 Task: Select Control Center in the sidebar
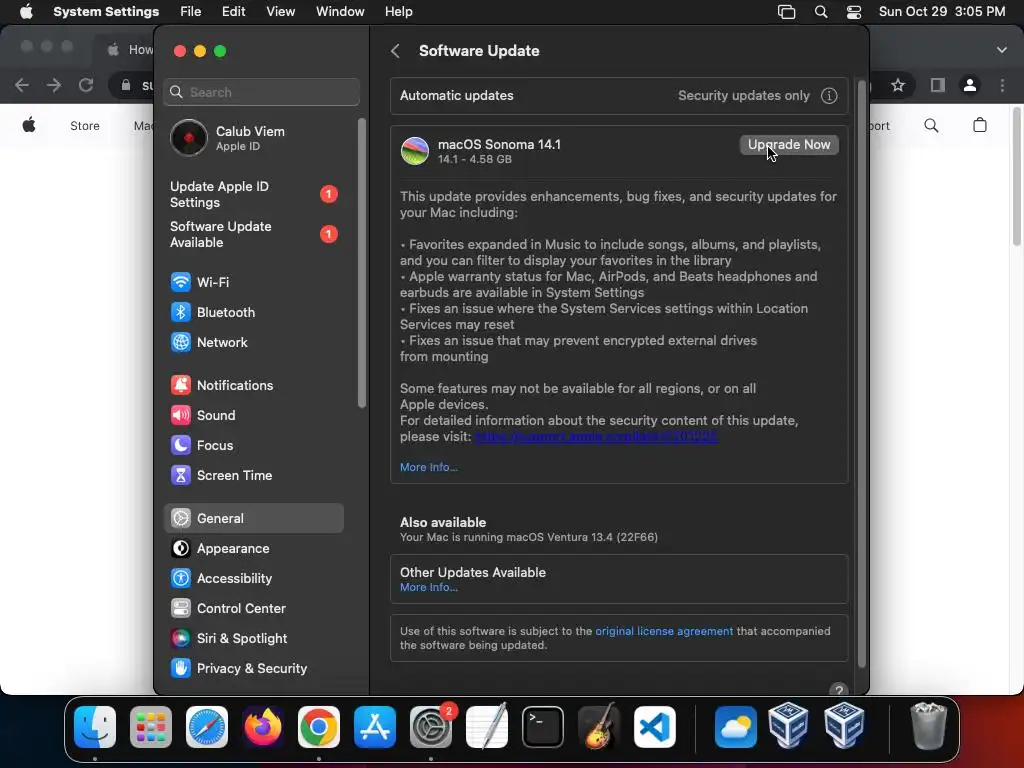[253, 609]
